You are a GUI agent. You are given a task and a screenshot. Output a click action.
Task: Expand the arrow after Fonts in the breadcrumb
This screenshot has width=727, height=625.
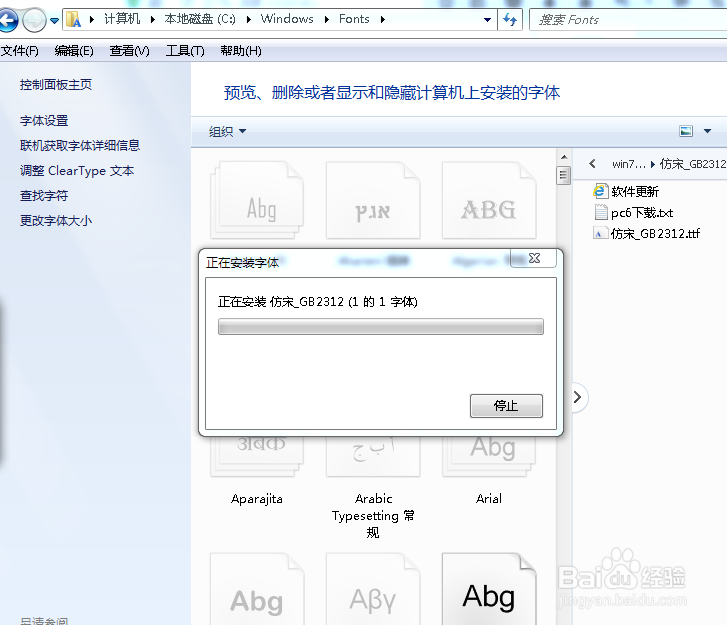[x=383, y=19]
